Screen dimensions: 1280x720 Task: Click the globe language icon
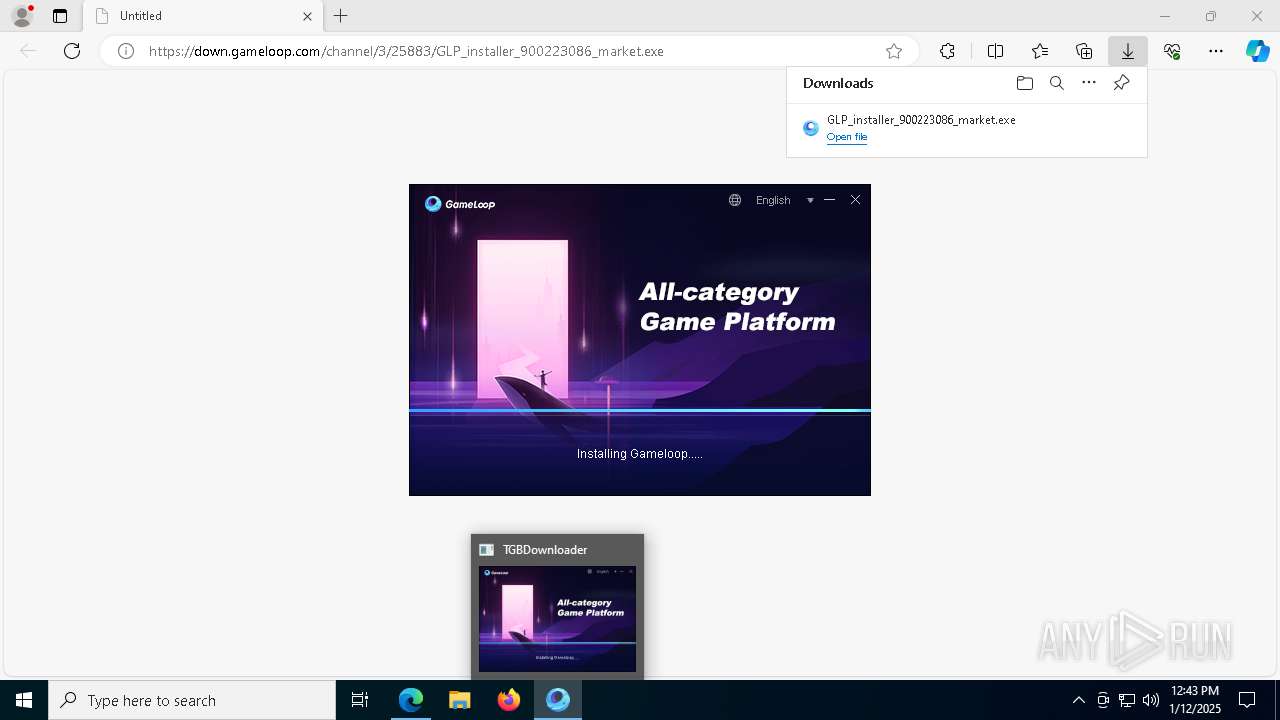735,200
